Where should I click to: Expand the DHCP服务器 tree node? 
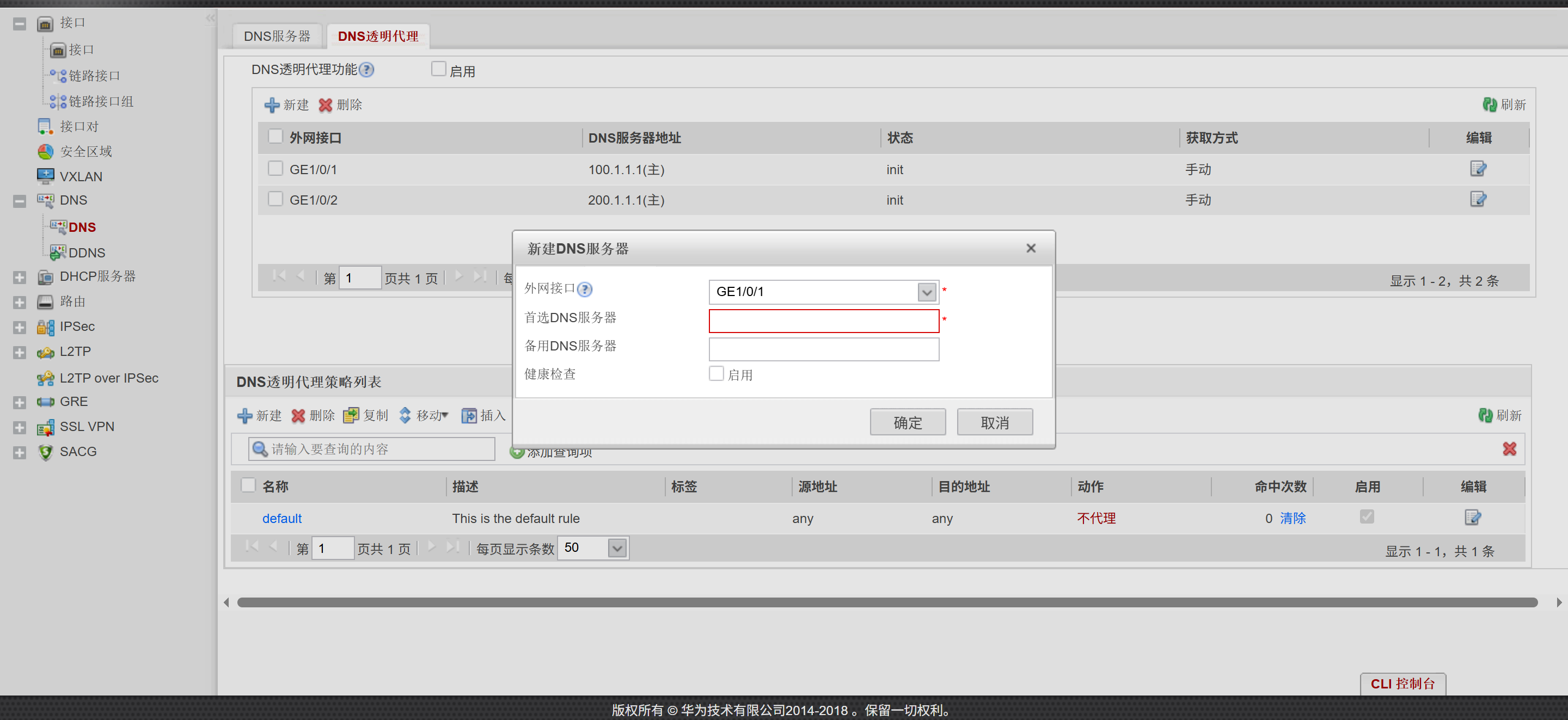coord(20,278)
